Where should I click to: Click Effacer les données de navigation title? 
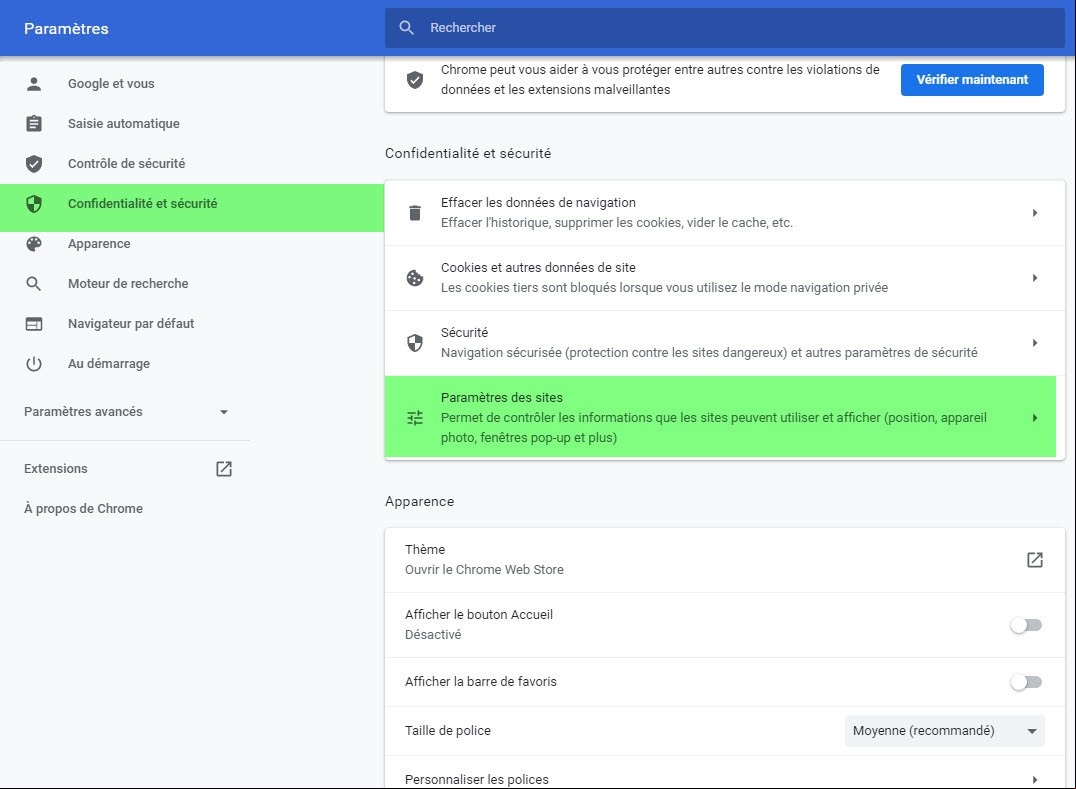pyautogui.click(x=538, y=202)
